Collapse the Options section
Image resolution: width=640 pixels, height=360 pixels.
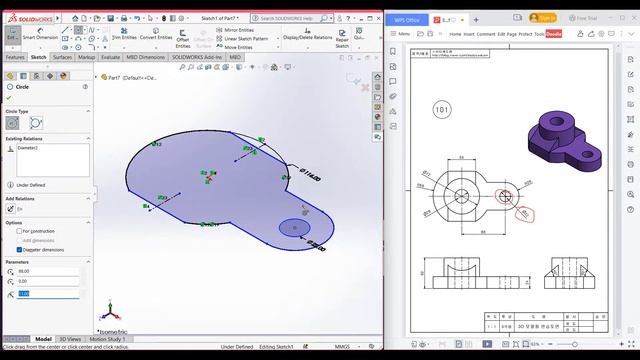[88, 222]
